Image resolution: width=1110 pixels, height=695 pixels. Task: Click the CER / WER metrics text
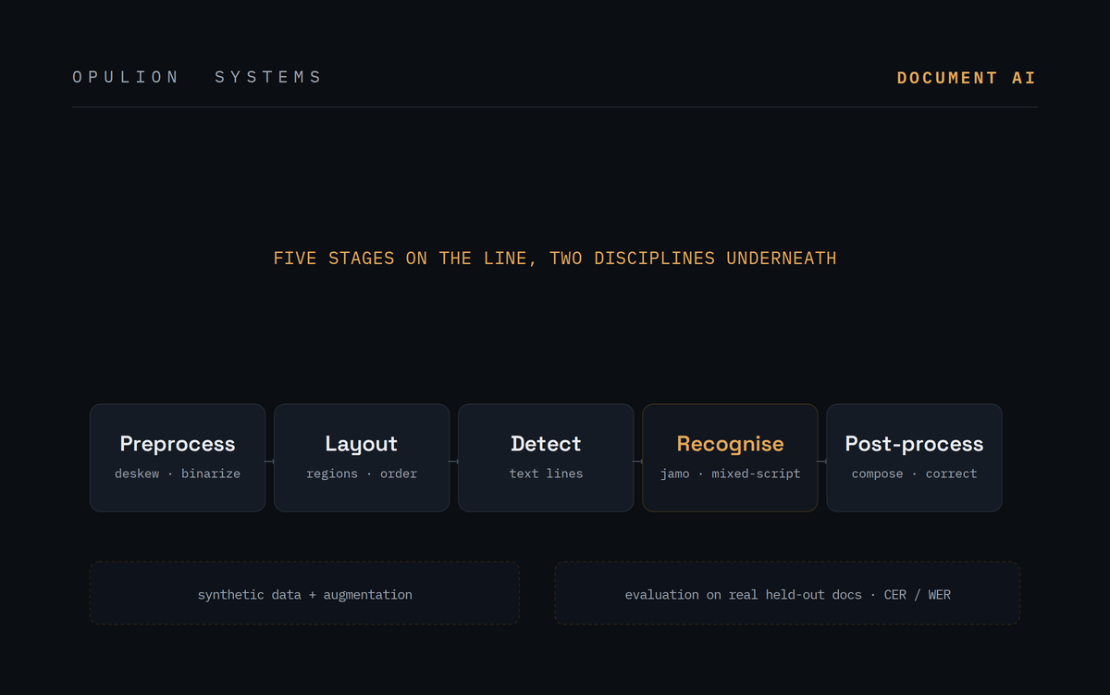(x=917, y=595)
